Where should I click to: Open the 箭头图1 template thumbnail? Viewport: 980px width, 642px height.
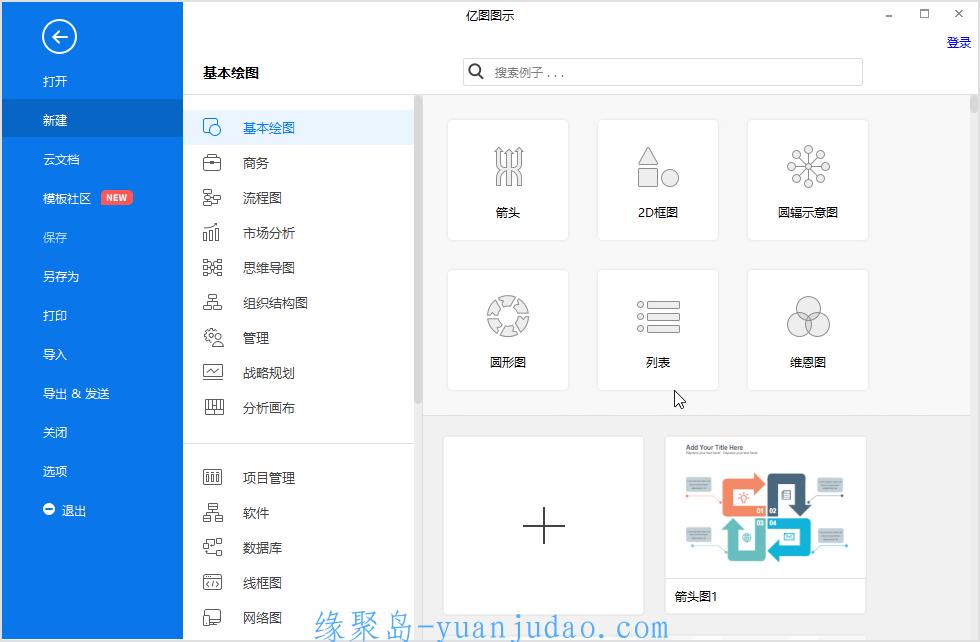(x=765, y=510)
